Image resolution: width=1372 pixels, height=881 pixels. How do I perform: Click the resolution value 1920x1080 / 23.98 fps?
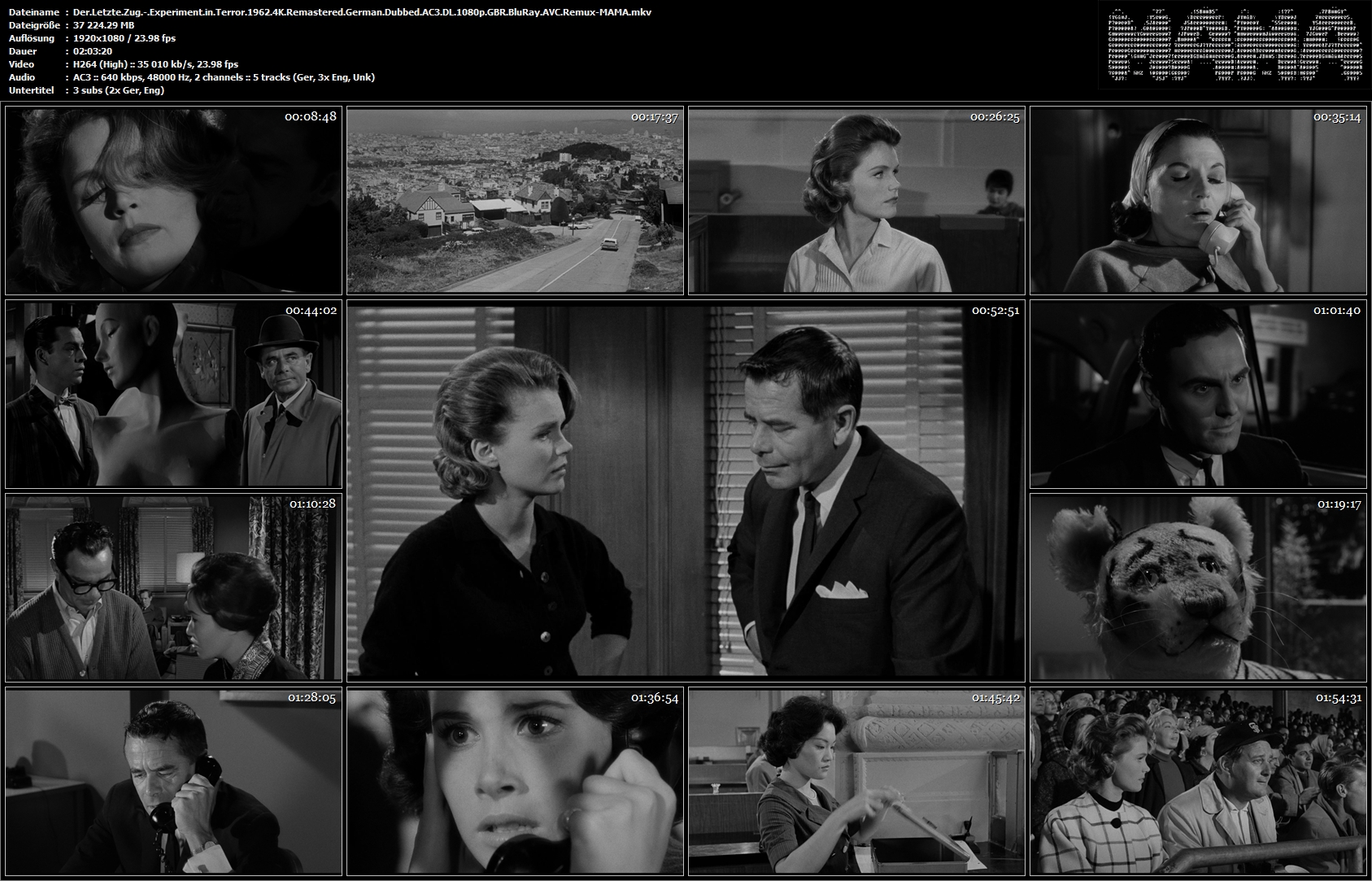click(124, 38)
